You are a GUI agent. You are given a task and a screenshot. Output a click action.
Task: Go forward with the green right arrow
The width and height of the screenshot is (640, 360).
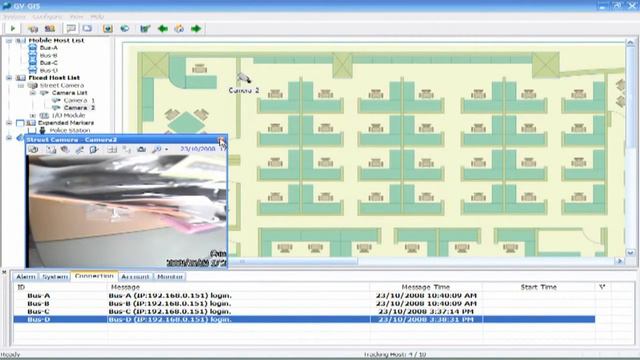196,29
